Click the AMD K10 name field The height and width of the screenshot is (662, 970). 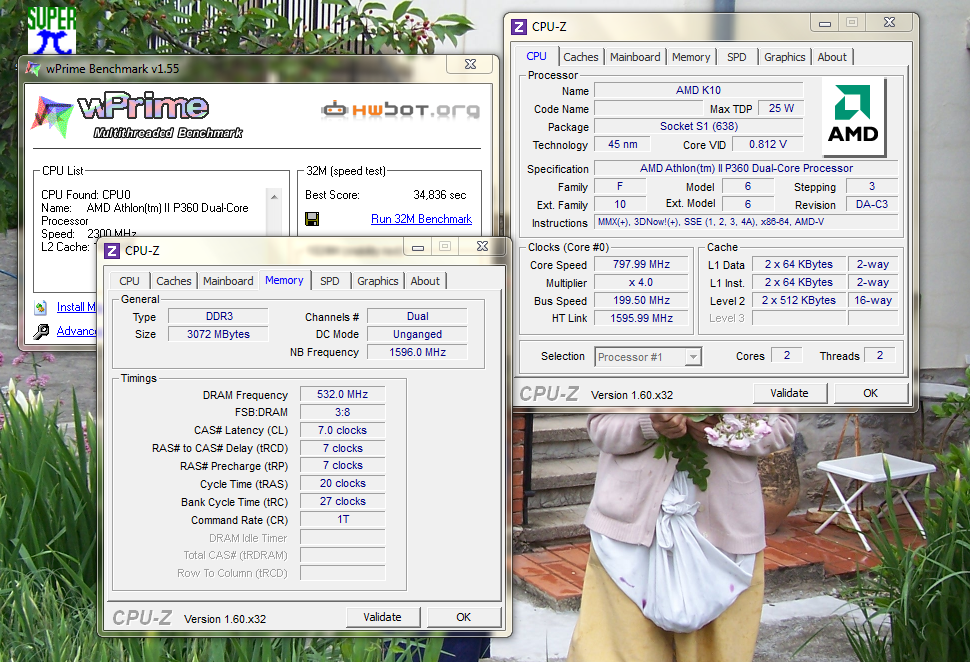coord(698,90)
